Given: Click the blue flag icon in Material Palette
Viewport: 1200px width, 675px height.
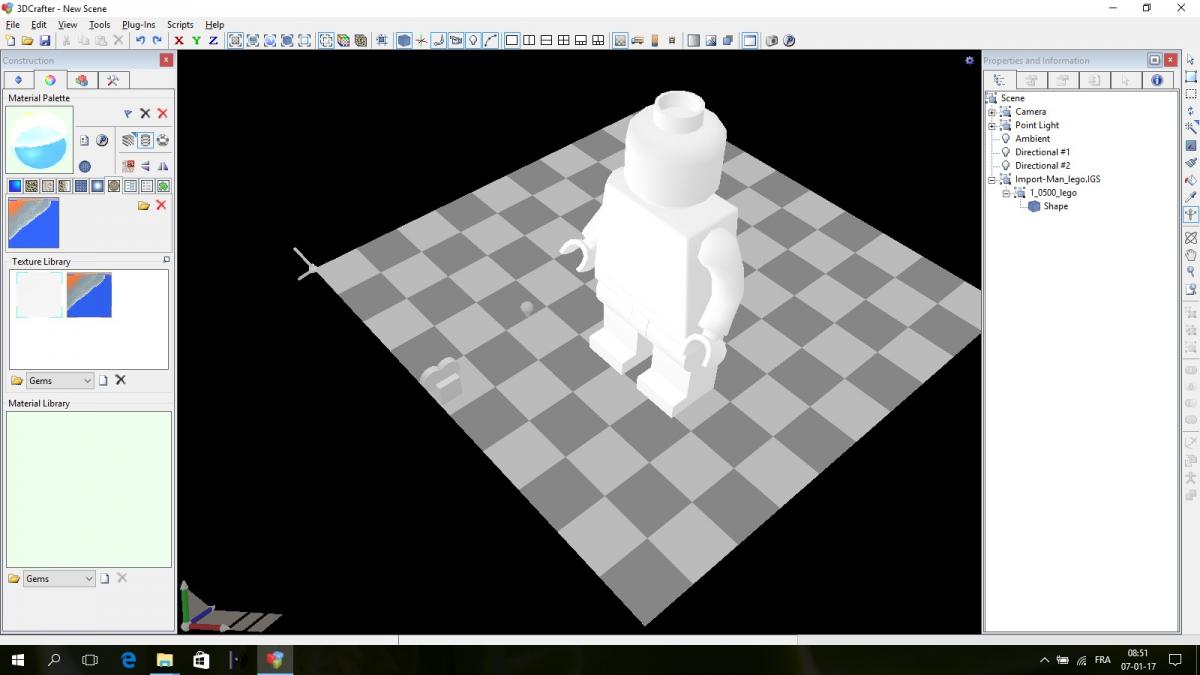Looking at the screenshot, I should pos(128,114).
